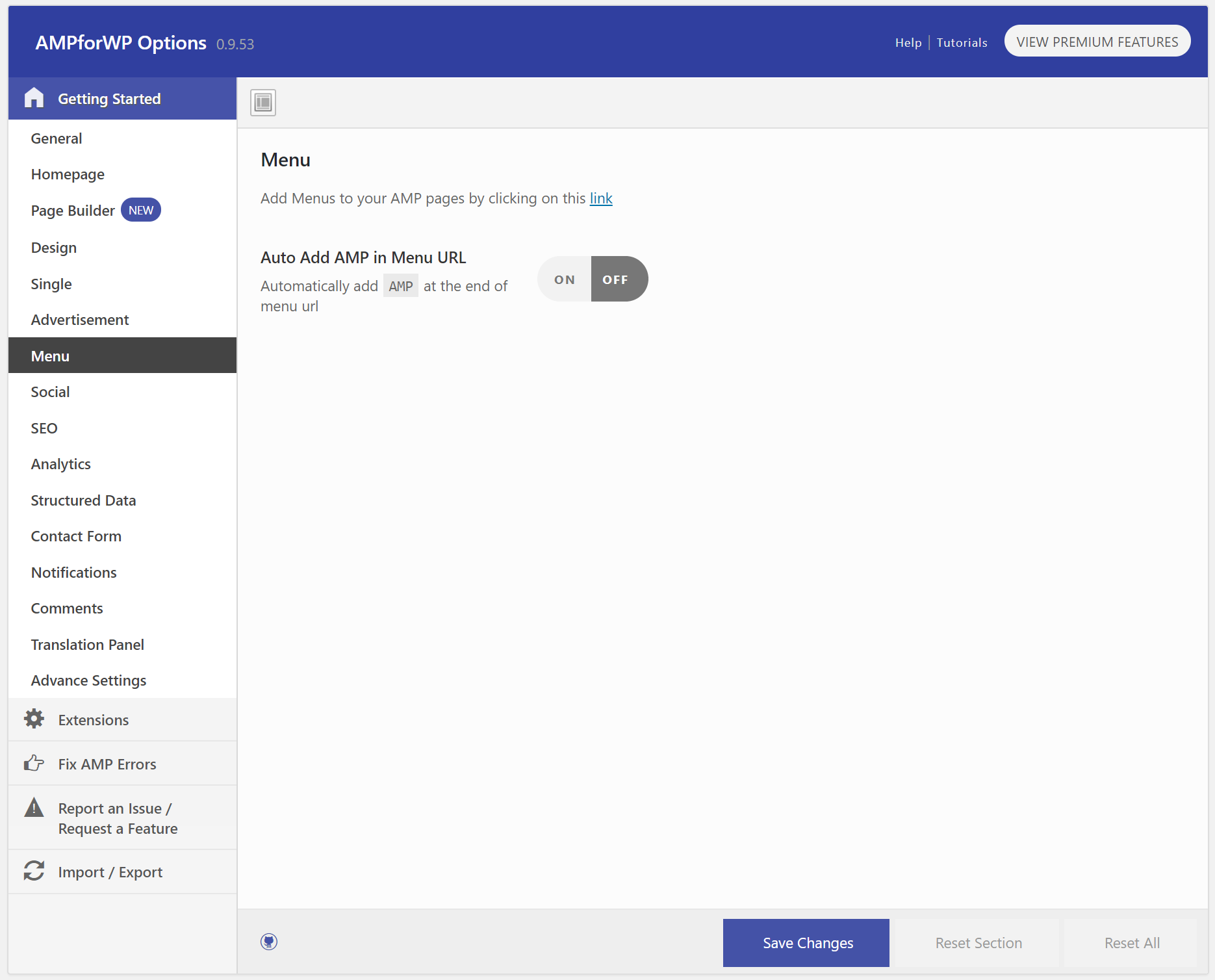Switch to the SEO settings panel
Viewport: 1215px width, 980px height.
[44, 428]
